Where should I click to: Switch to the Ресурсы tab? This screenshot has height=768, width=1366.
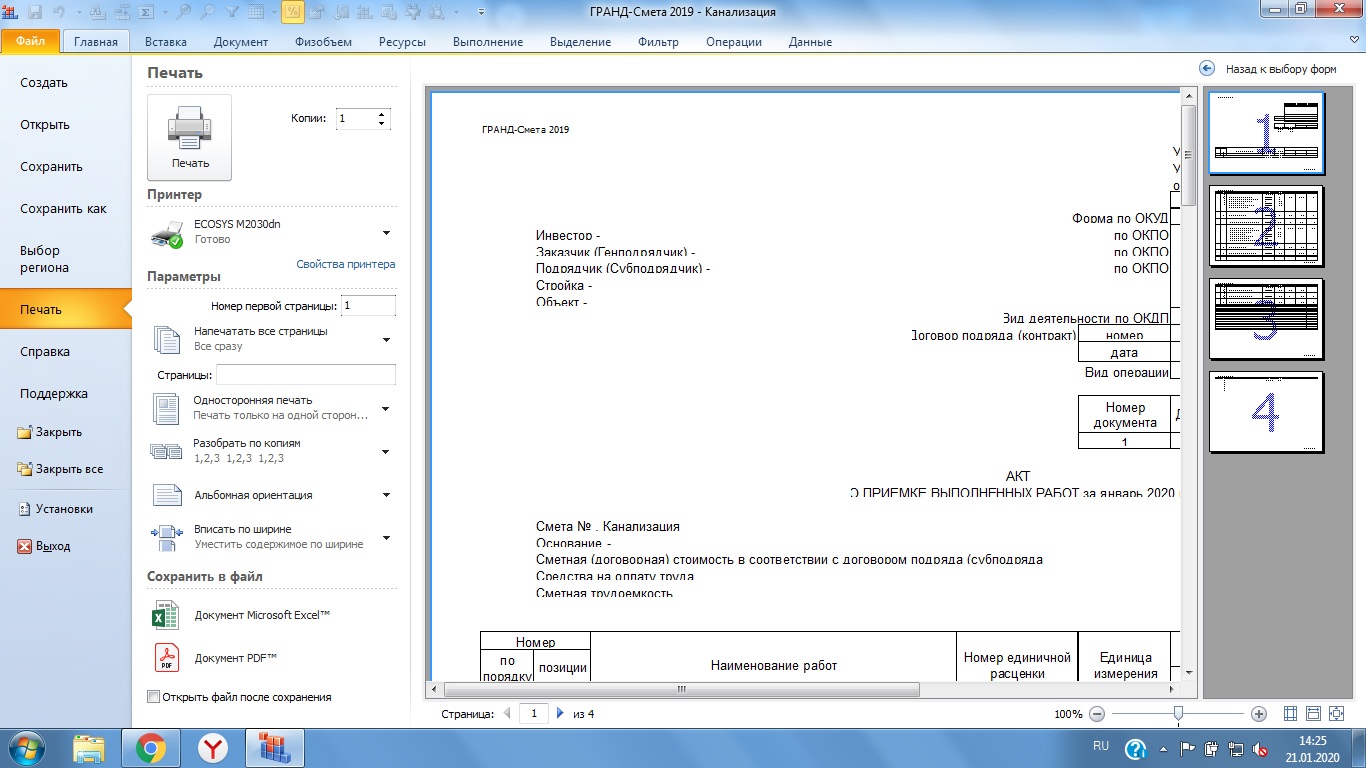pos(402,42)
